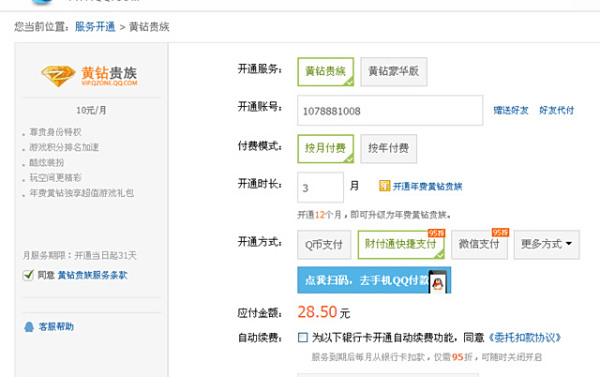Click 年费黄钻独享超值游戏礼包 benefit text

[x=82, y=193]
